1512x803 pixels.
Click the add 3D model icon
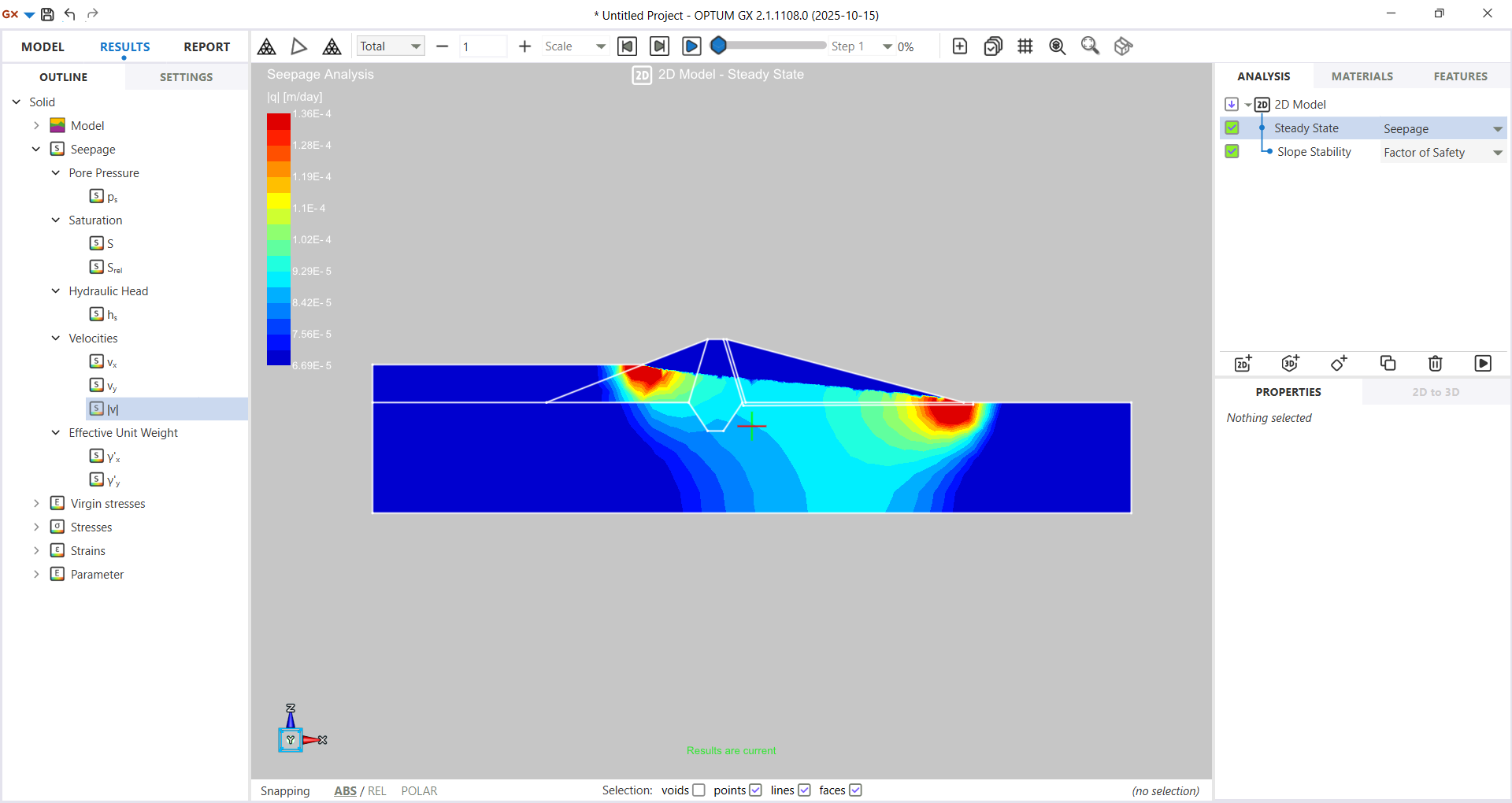point(1291,363)
